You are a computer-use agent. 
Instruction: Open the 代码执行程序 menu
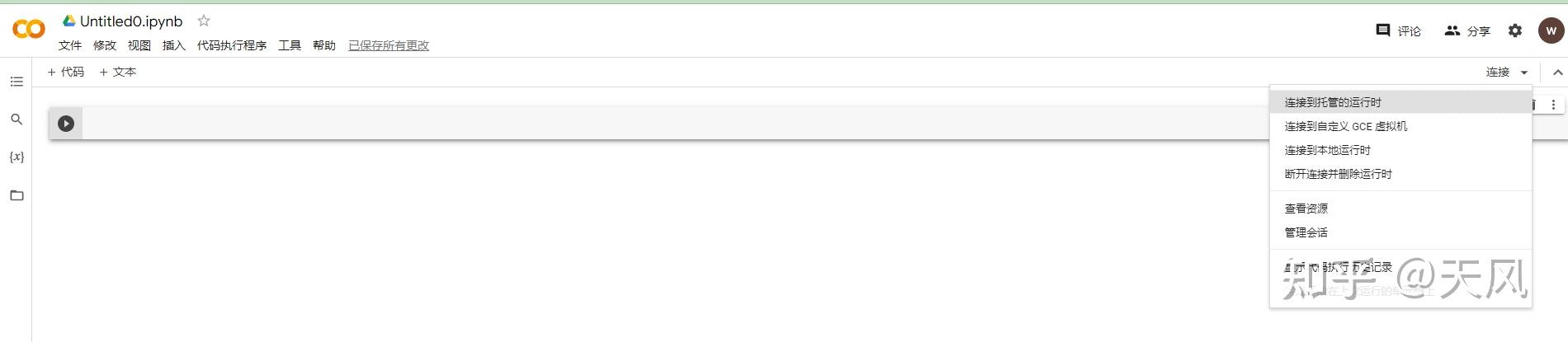[x=232, y=45]
